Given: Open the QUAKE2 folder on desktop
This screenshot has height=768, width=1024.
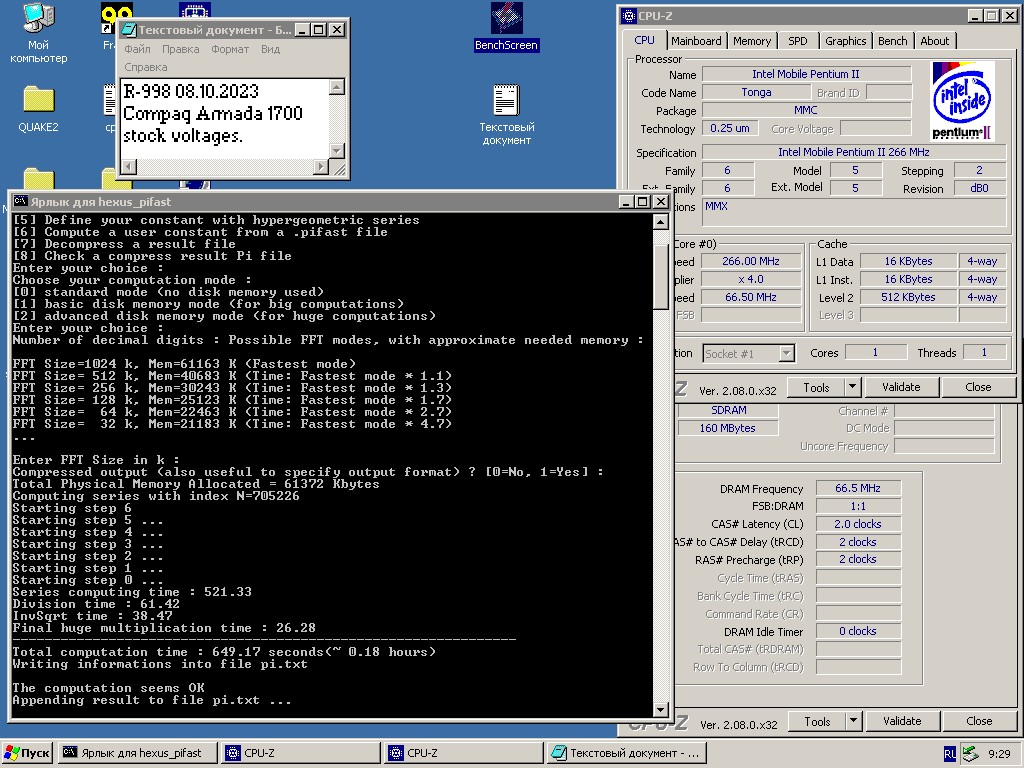Looking at the screenshot, I should point(39,109).
